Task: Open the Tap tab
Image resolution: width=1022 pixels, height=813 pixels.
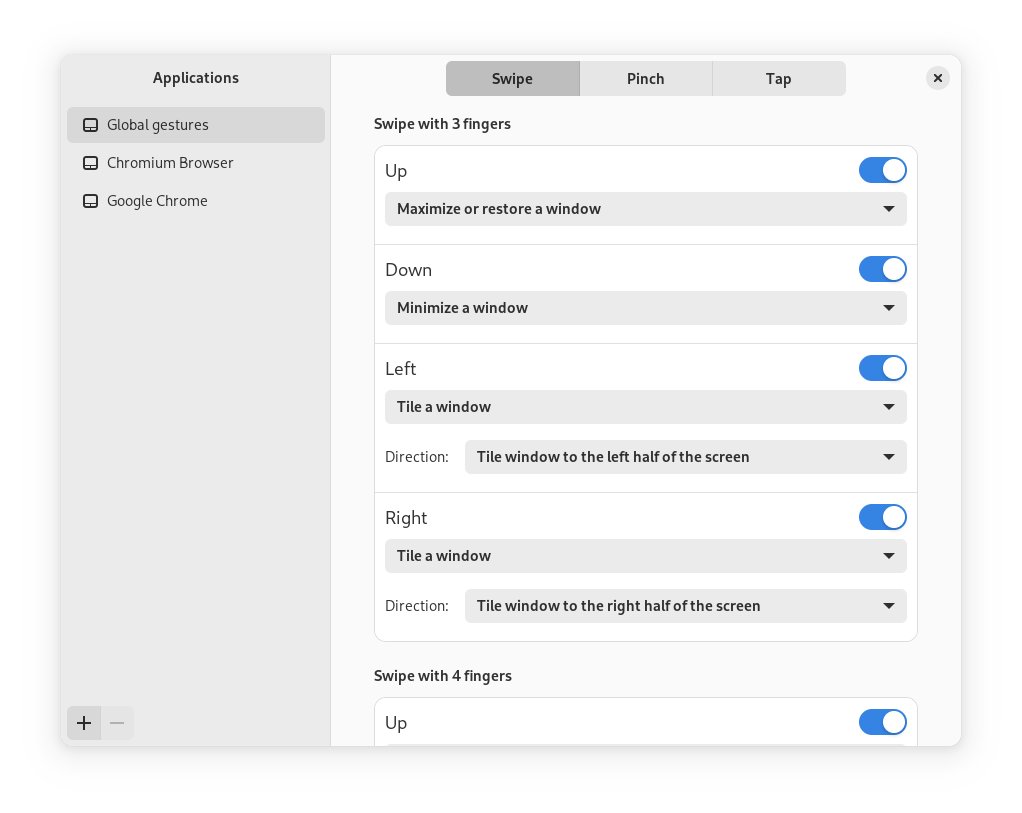Action: click(779, 79)
